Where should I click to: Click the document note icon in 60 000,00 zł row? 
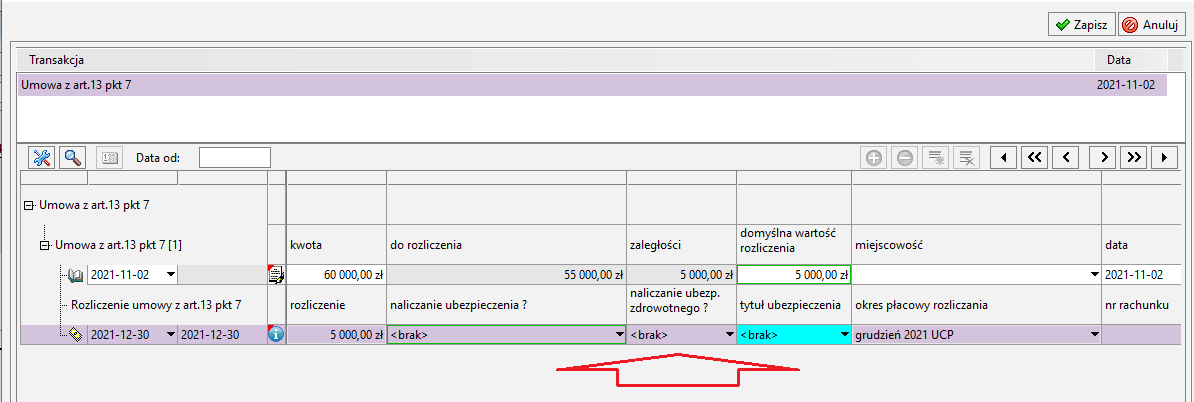pos(276,274)
